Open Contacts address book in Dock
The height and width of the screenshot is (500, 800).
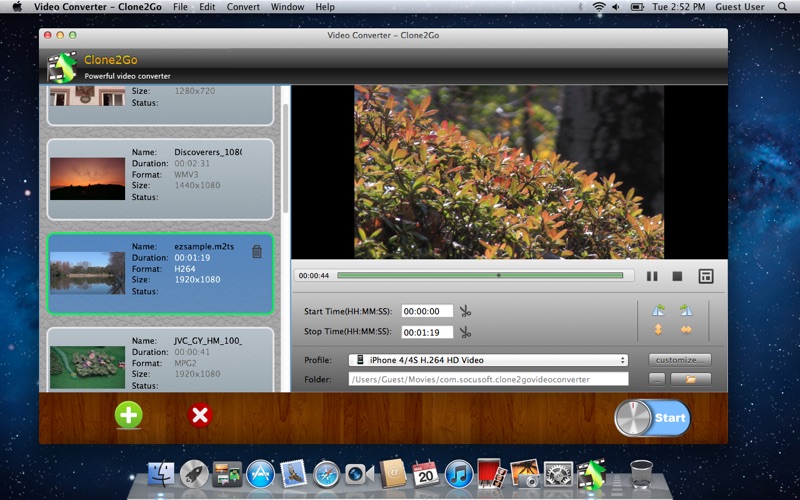(x=393, y=474)
